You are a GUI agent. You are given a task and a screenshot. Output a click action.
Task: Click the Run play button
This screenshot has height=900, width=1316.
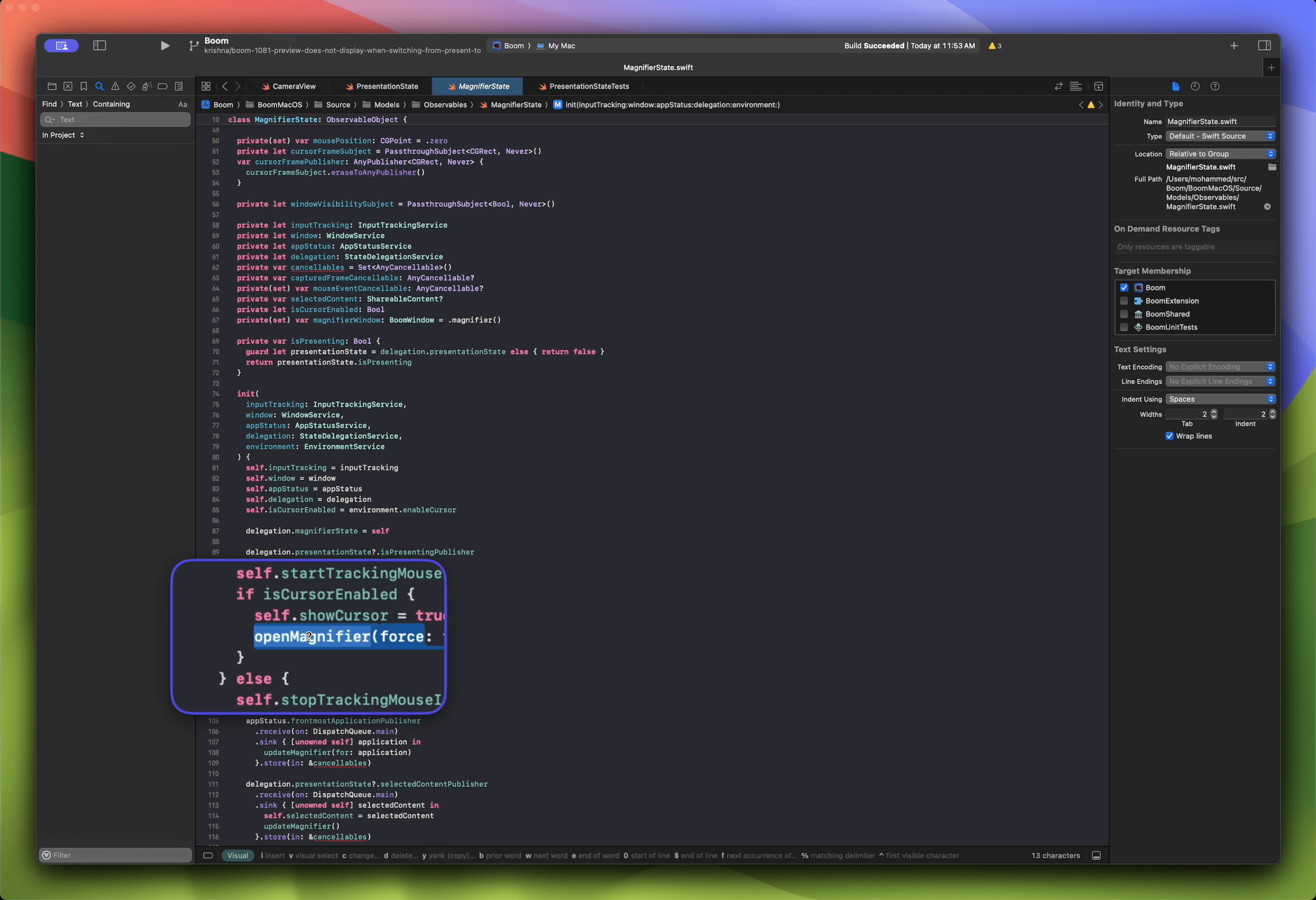[x=165, y=46]
